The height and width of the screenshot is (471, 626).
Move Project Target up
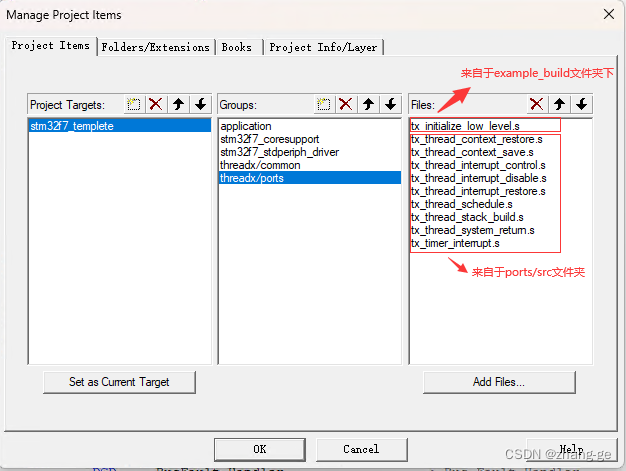click(x=178, y=105)
